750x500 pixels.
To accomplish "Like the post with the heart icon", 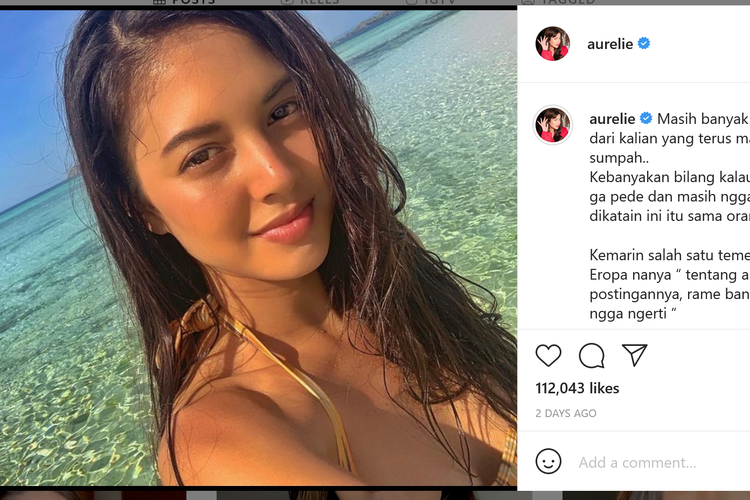I will 548,356.
